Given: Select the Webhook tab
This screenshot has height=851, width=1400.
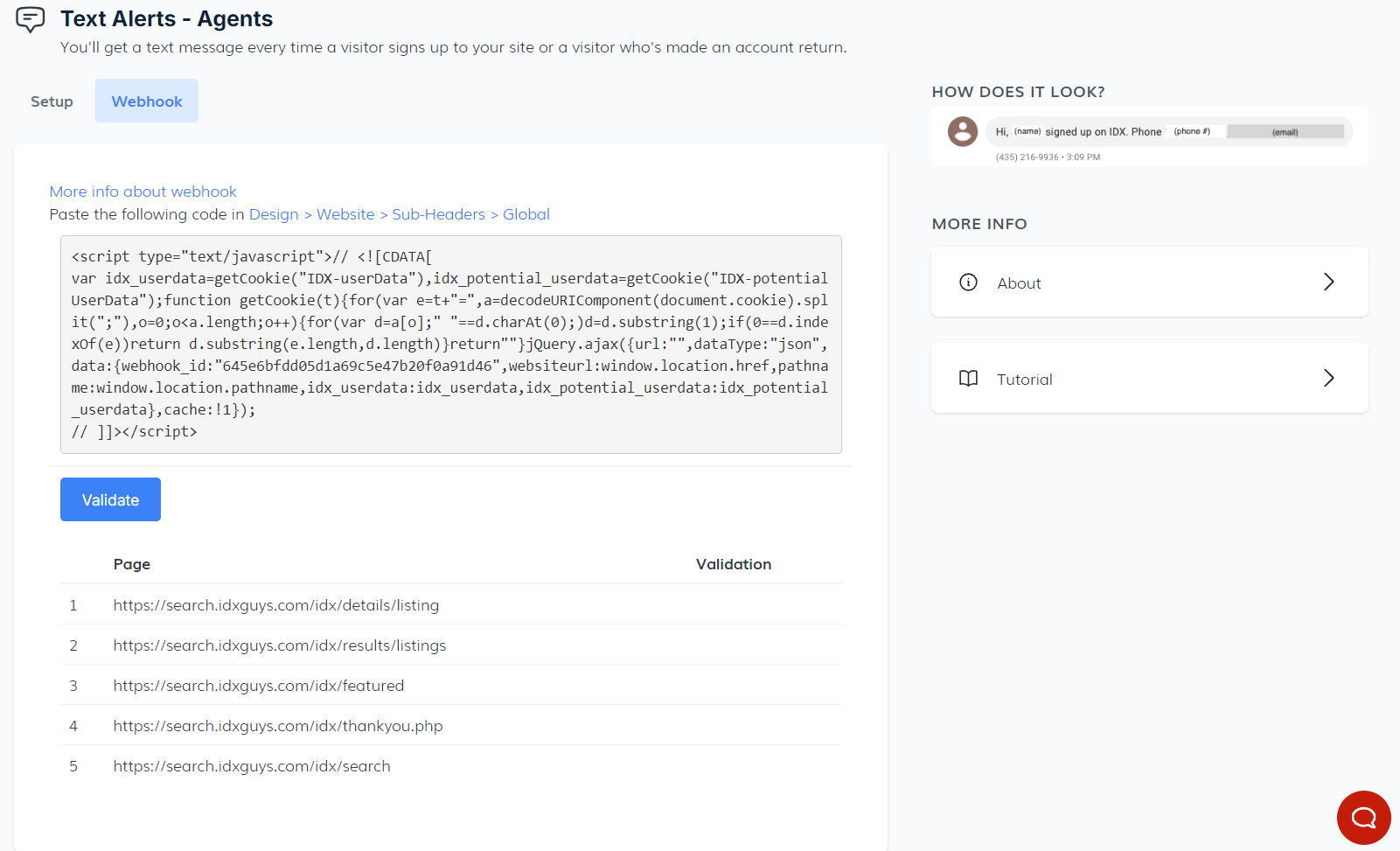Looking at the screenshot, I should pyautogui.click(x=147, y=101).
